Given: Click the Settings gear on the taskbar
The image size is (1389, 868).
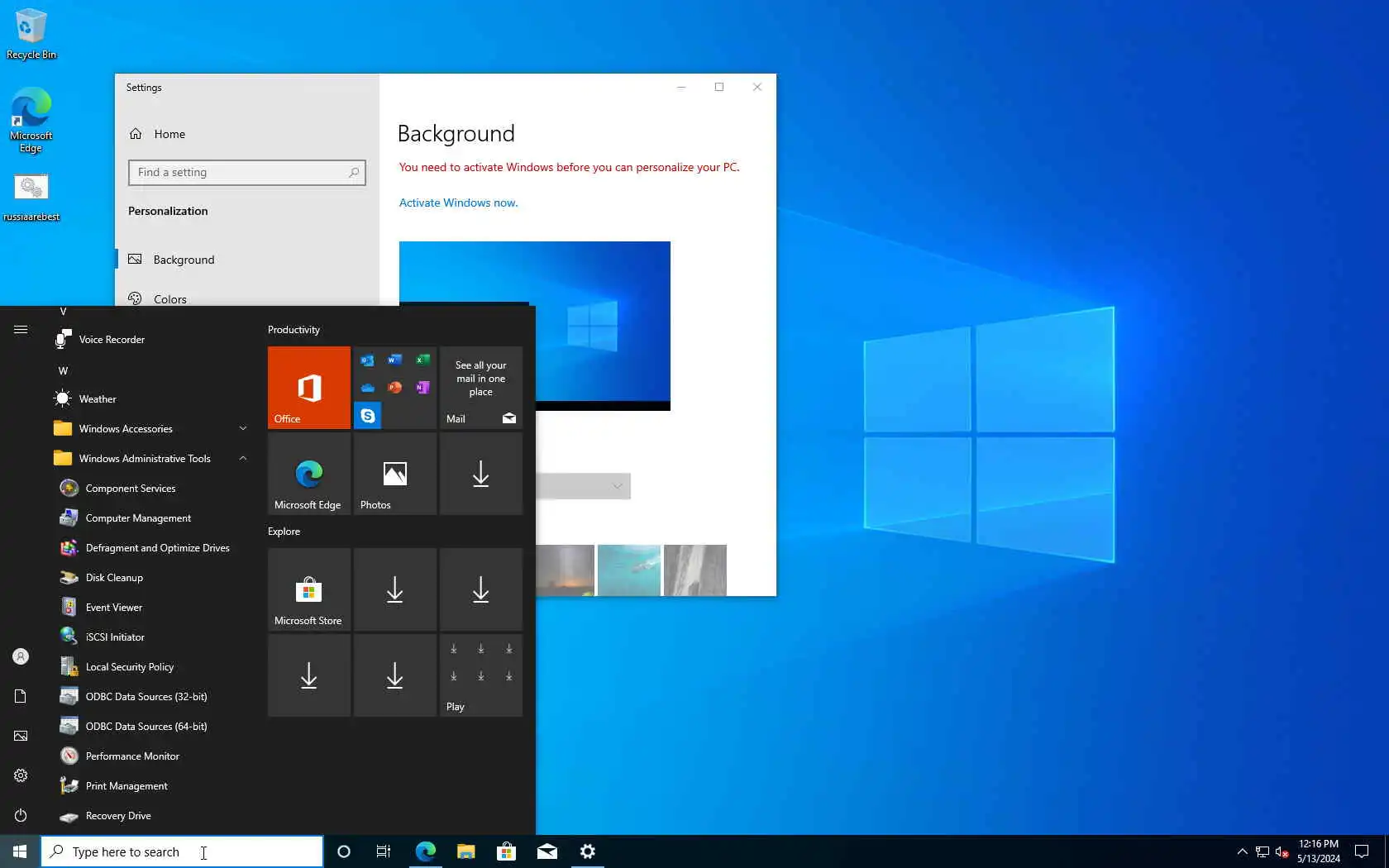Looking at the screenshot, I should pyautogui.click(x=587, y=851).
